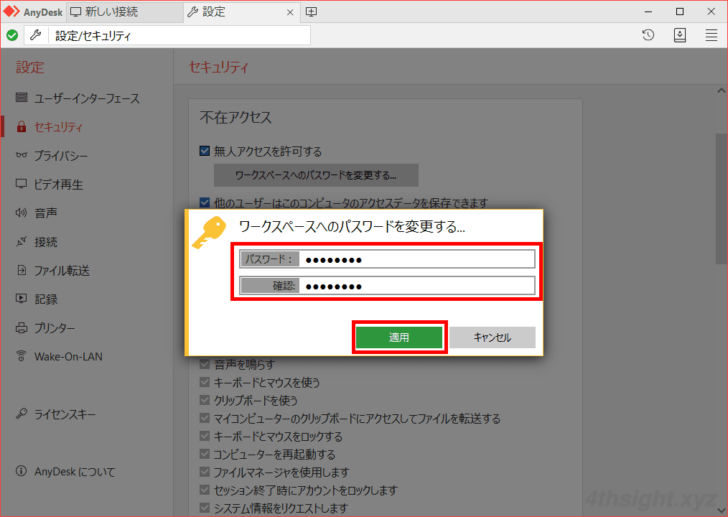728x517 pixels.
Task: Open the address book icon
Action: pyautogui.click(x=680, y=35)
